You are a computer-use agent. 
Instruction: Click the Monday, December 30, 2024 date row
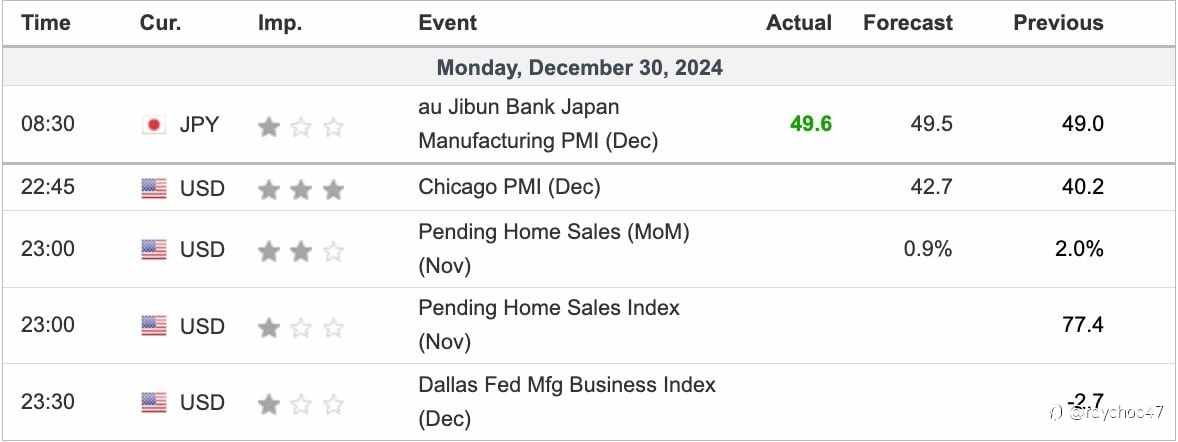(x=579, y=68)
